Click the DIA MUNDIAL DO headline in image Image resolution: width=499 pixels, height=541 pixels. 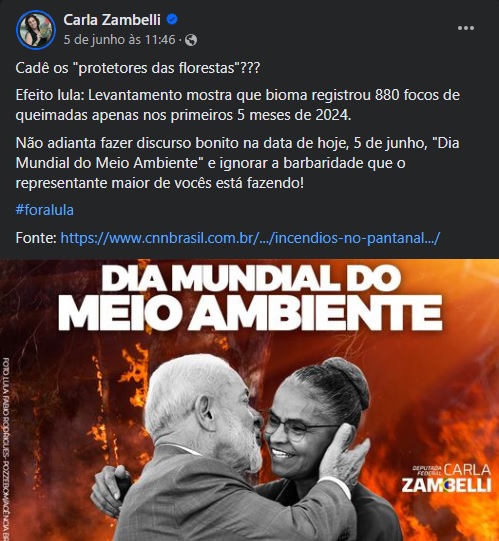[x=251, y=278]
